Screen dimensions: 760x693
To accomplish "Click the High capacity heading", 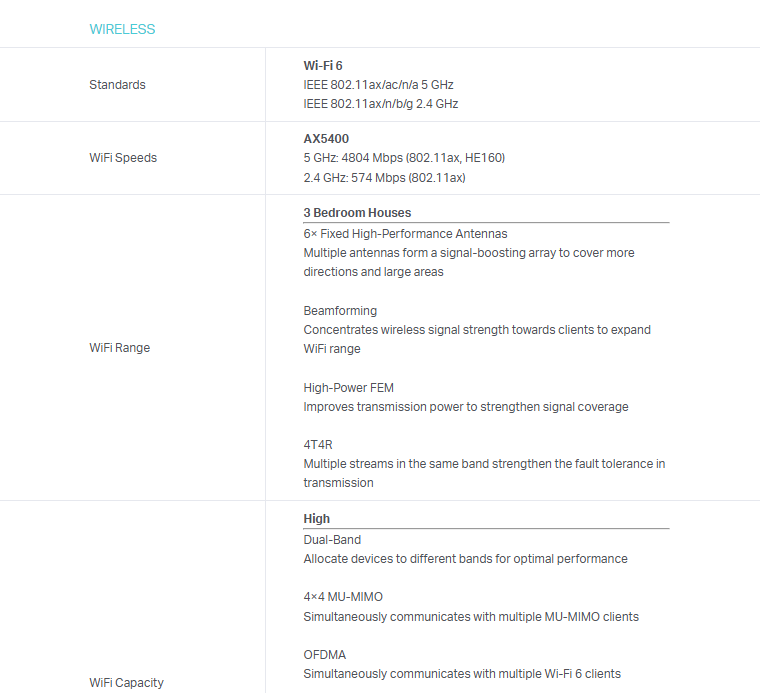I will click(x=317, y=519).
